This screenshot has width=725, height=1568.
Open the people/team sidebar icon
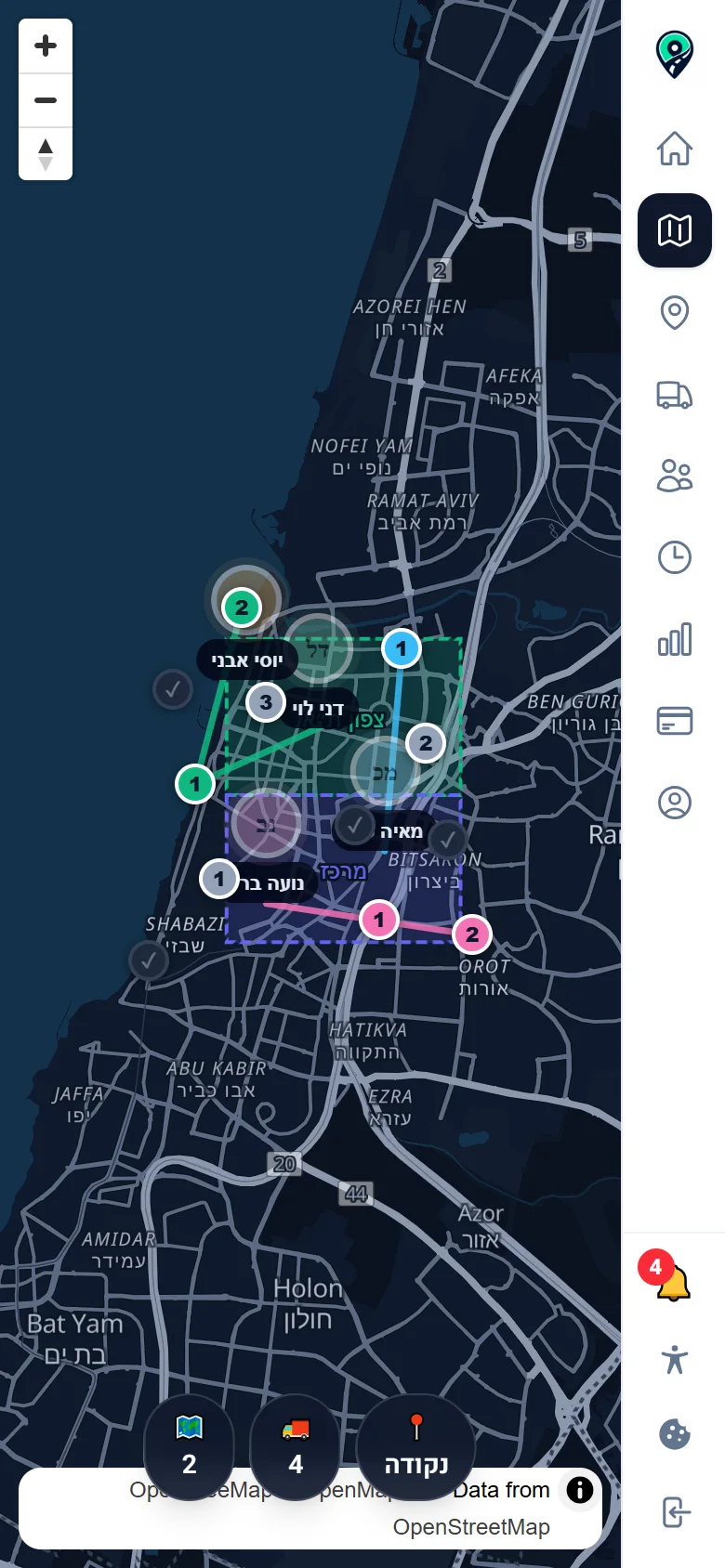click(x=675, y=476)
